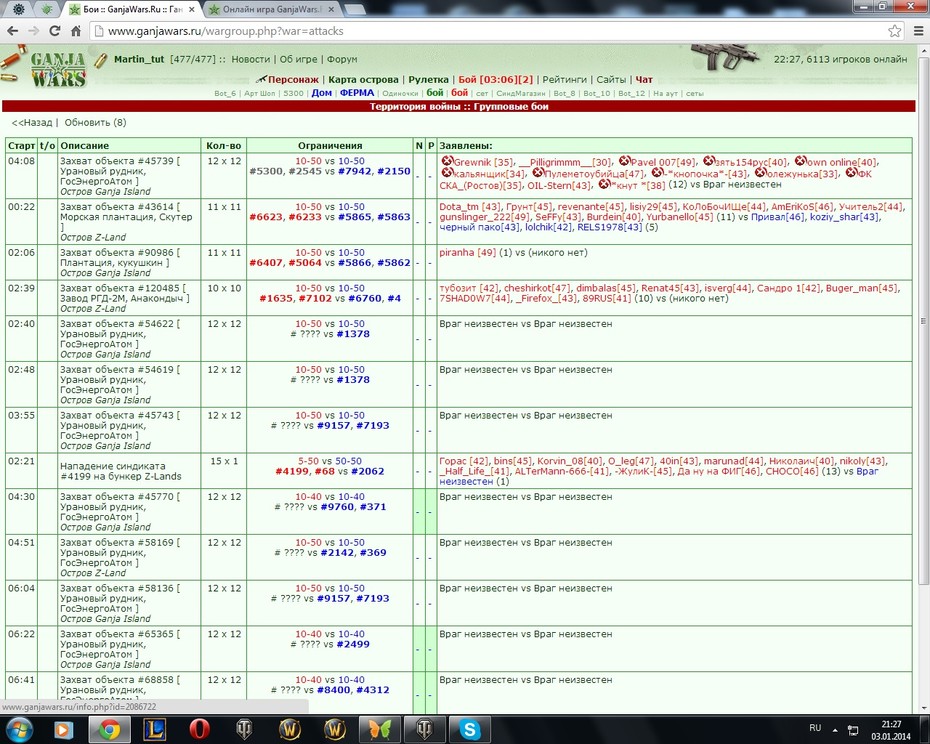Click the browser reload icon

55,31
